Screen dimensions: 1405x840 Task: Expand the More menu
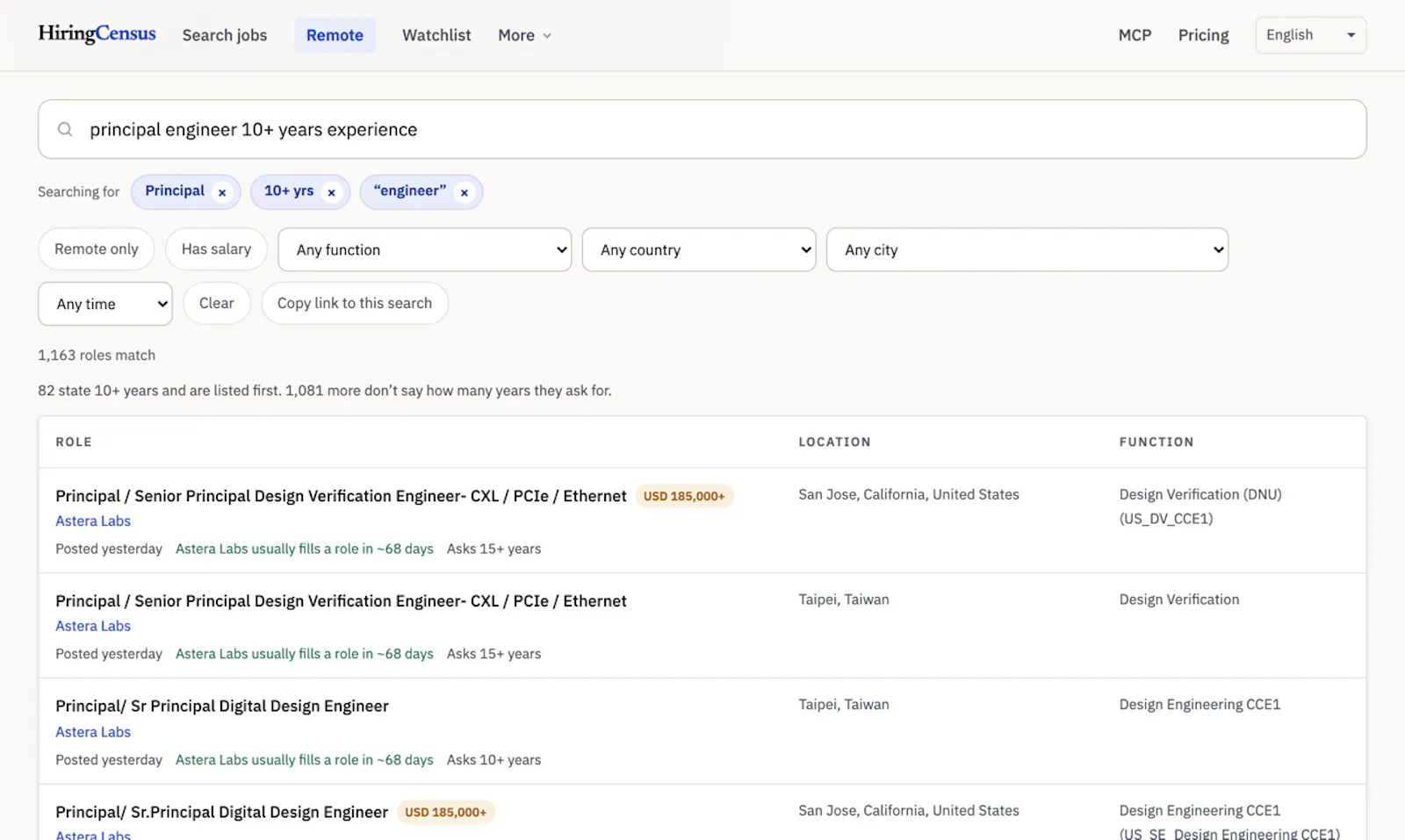[524, 35]
